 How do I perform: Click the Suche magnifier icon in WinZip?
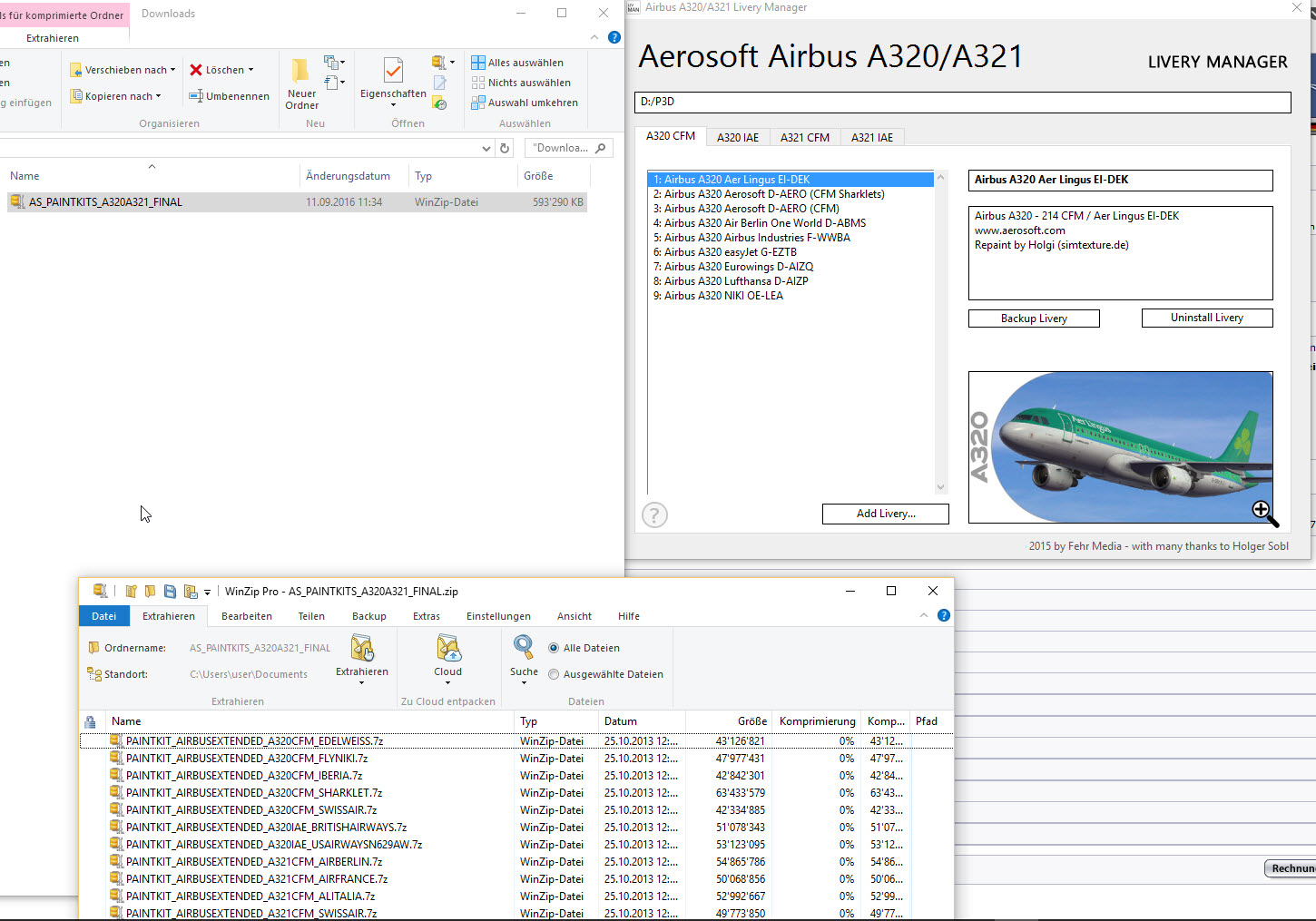524,647
